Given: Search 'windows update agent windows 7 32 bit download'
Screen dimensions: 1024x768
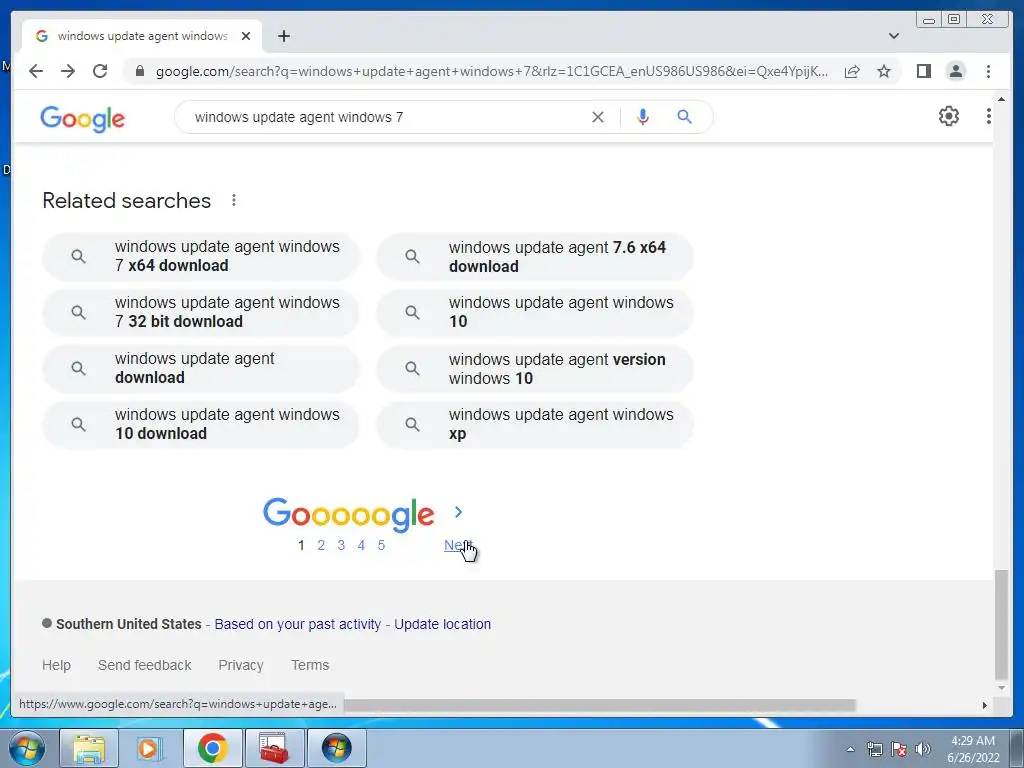Looking at the screenshot, I should tap(200, 312).
